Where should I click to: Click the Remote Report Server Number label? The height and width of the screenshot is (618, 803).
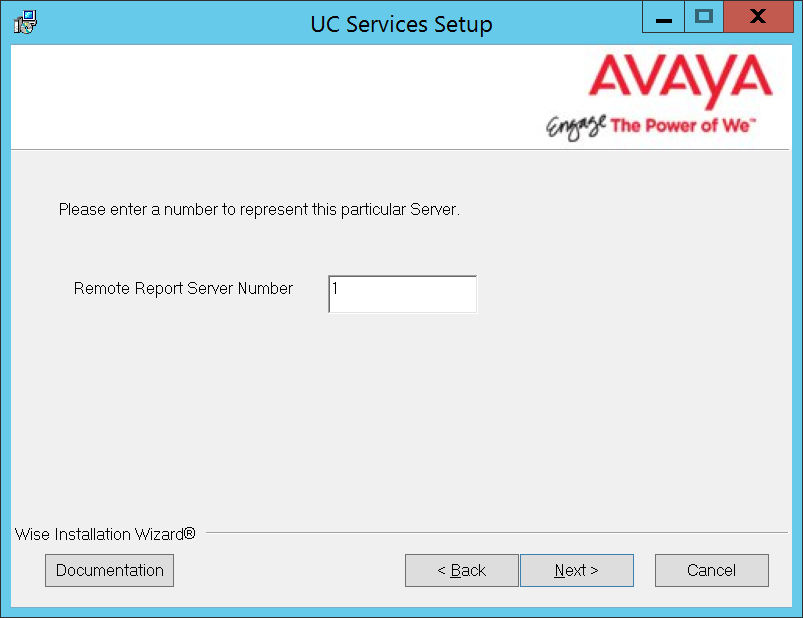(183, 288)
